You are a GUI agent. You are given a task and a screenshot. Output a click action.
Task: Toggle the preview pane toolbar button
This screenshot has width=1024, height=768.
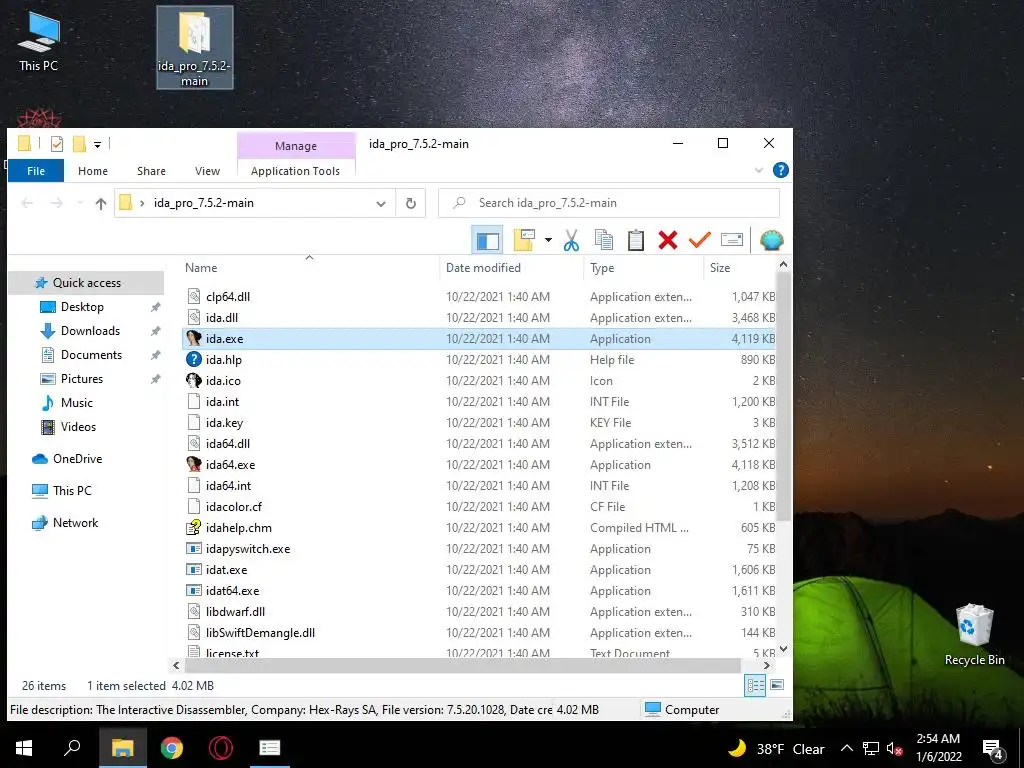[487, 240]
